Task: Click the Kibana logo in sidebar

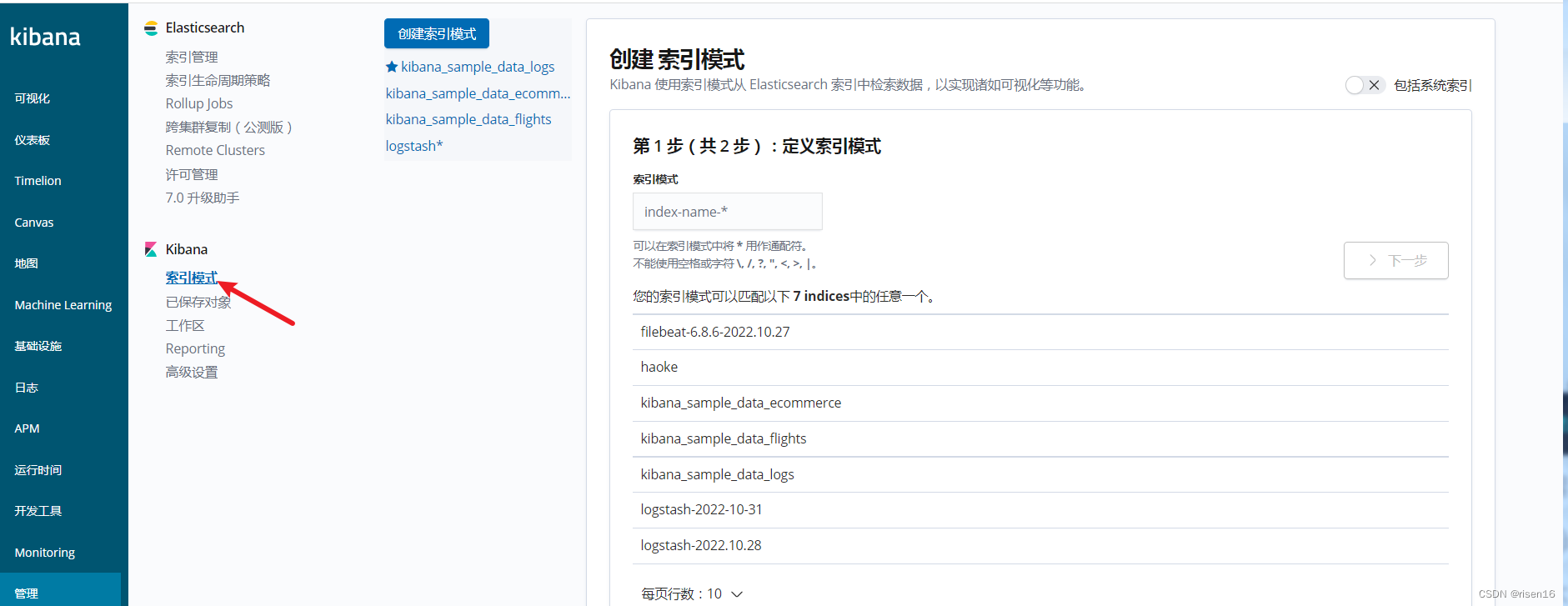Action: click(45, 37)
